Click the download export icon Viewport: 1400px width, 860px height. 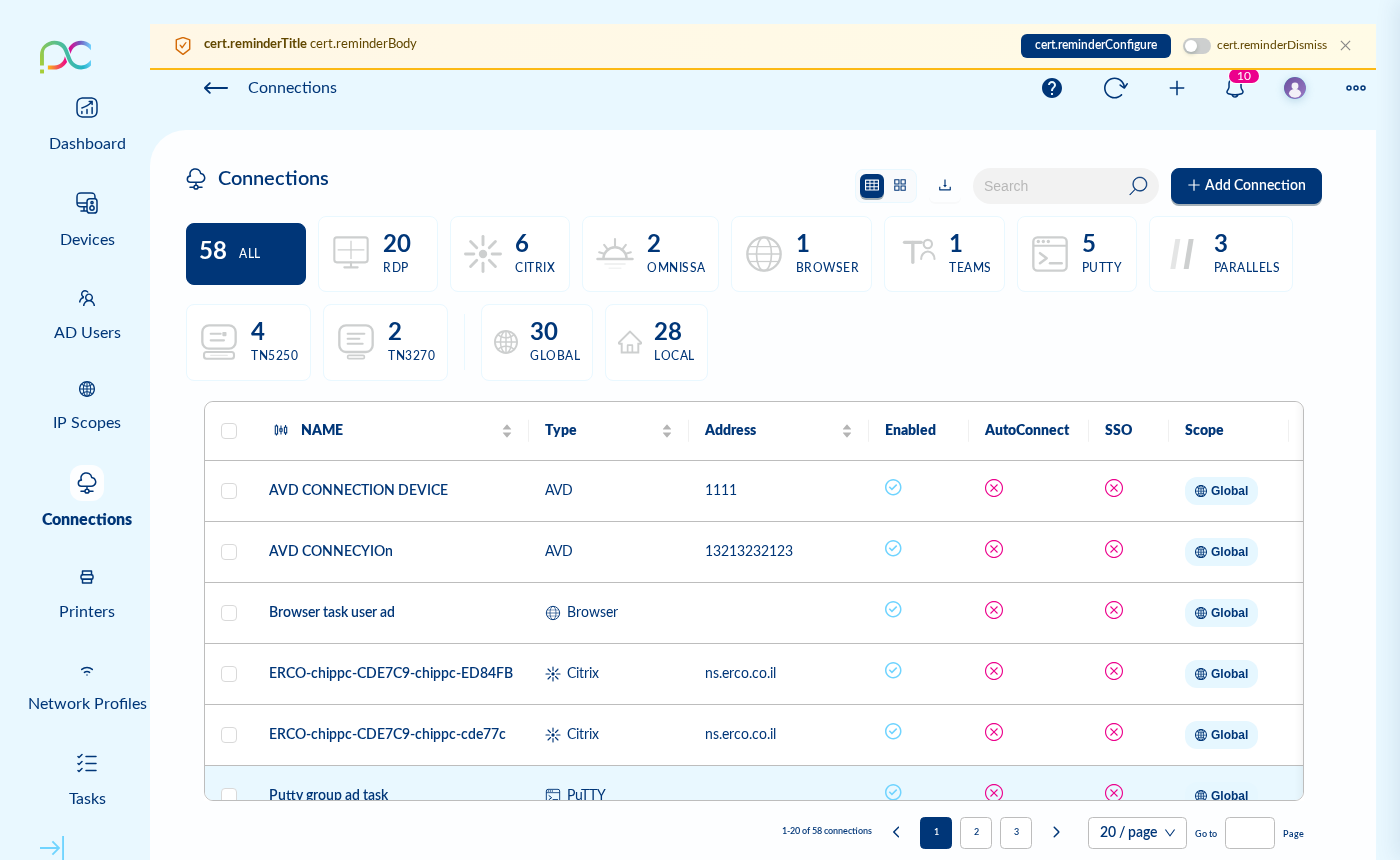click(945, 185)
